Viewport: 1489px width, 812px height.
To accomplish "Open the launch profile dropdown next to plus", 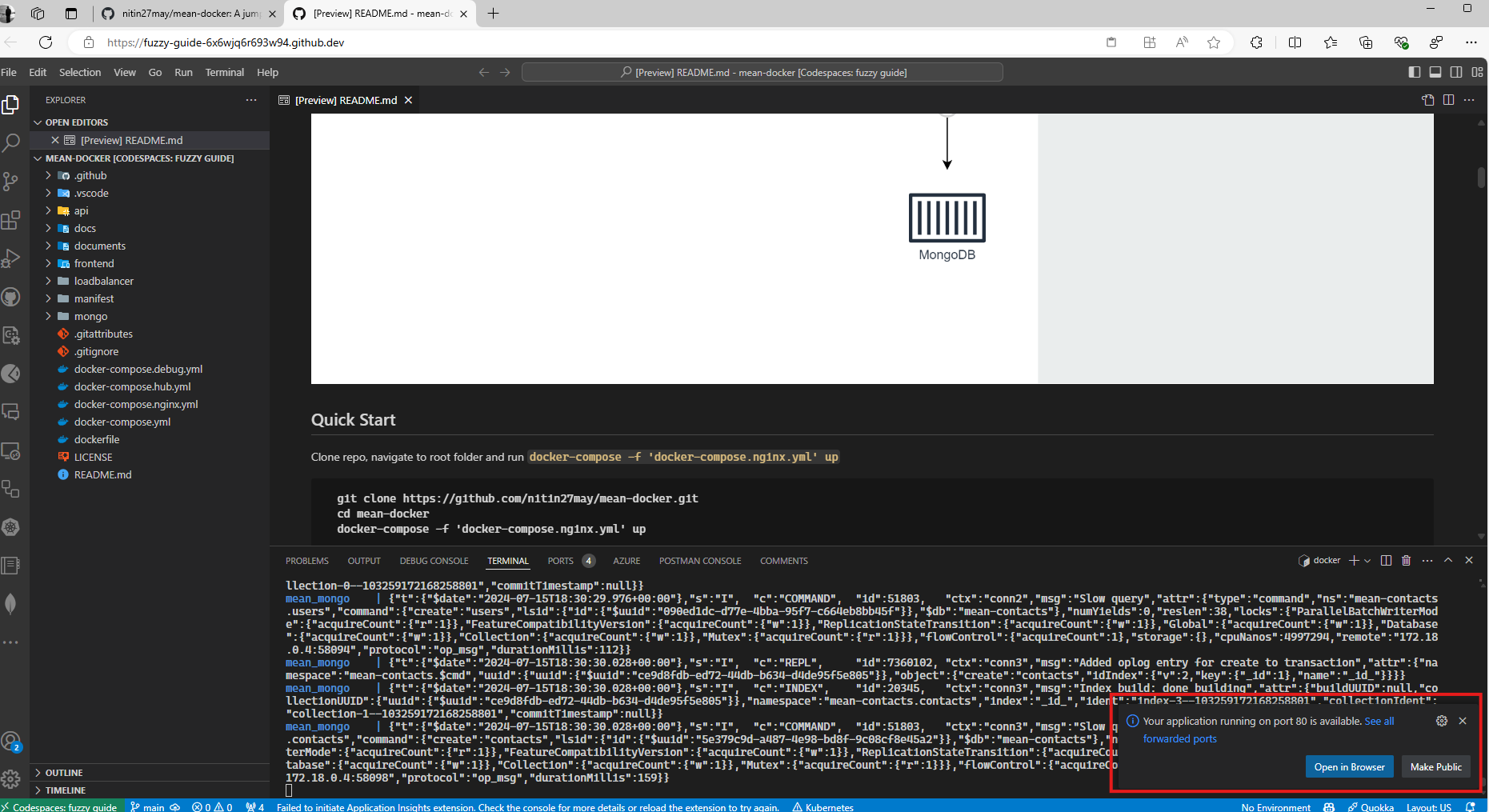I will 1367,560.
